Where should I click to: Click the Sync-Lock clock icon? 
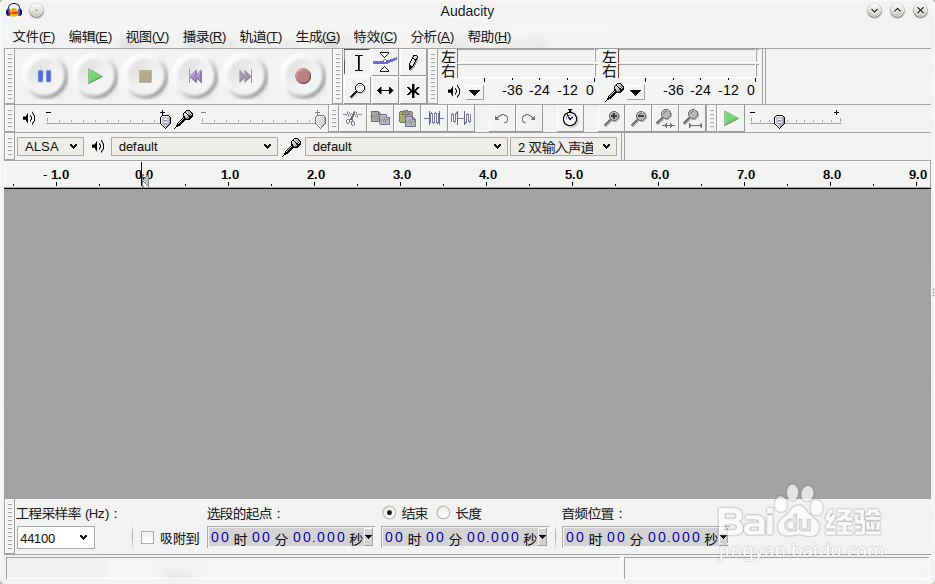coord(570,119)
